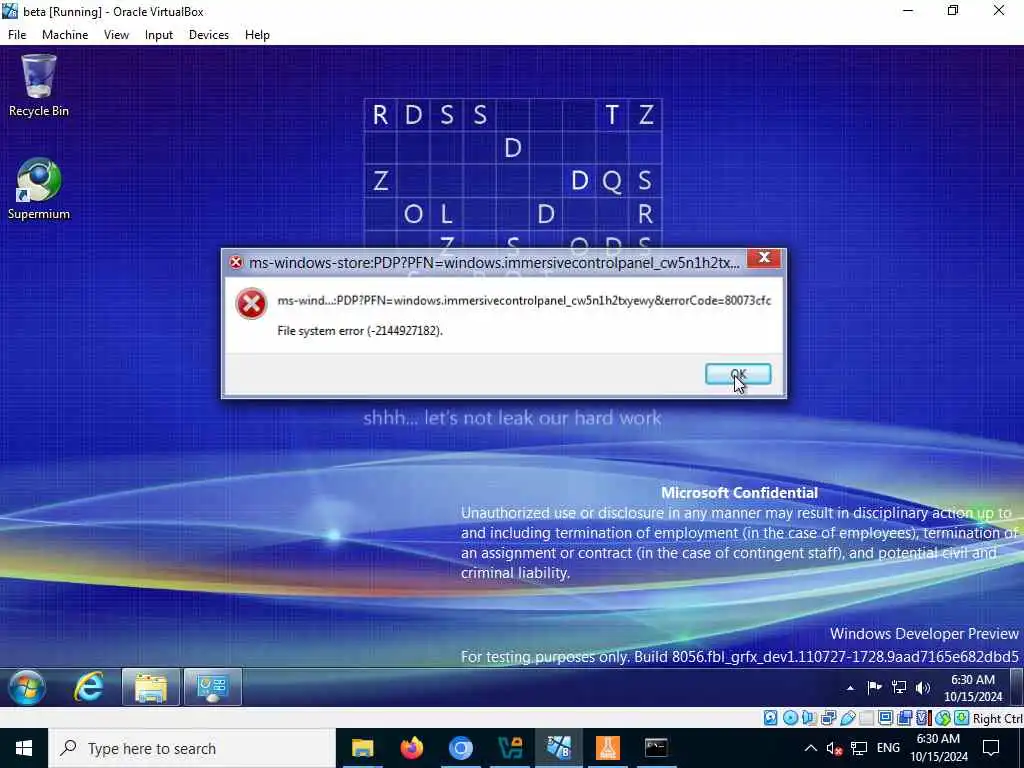Open guest network tray icon

(899, 687)
